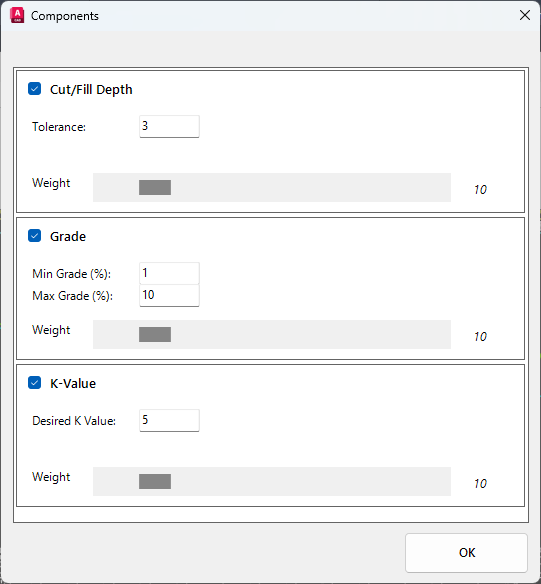Click the Cut/Fill Depth weight slider track
The height and width of the screenshot is (584, 541).
point(272,187)
